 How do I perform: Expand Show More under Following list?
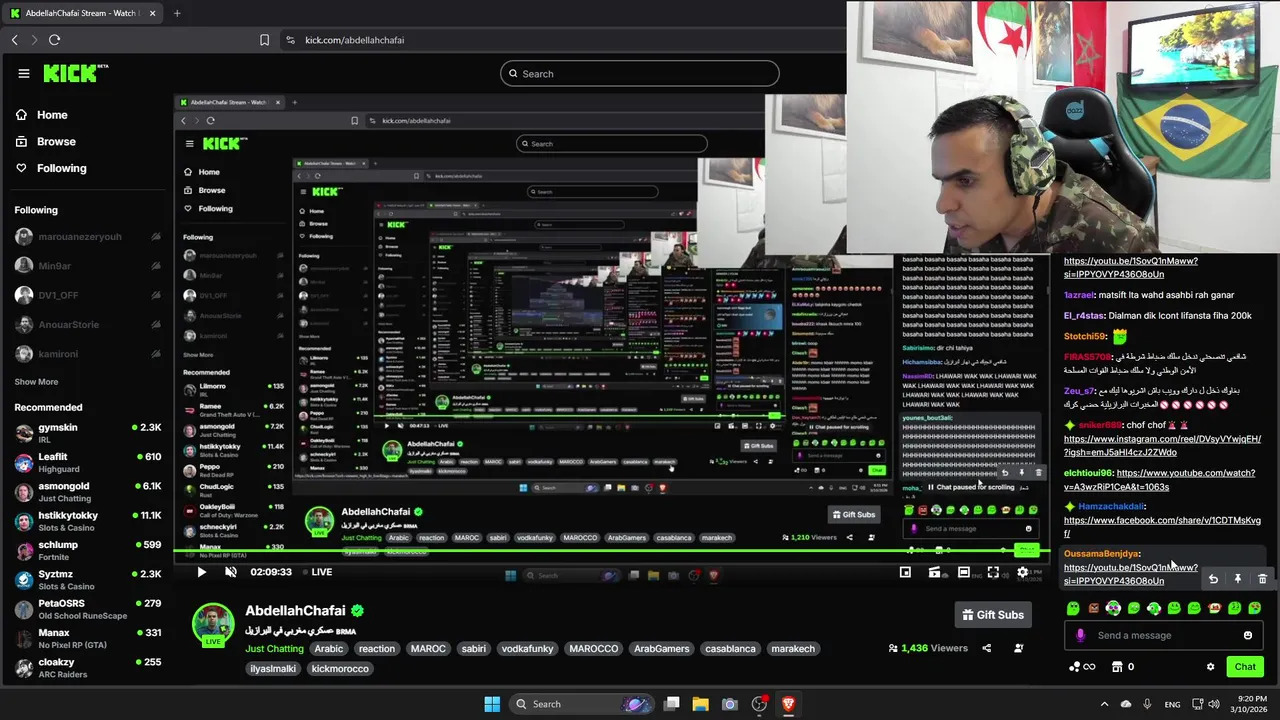coord(36,382)
